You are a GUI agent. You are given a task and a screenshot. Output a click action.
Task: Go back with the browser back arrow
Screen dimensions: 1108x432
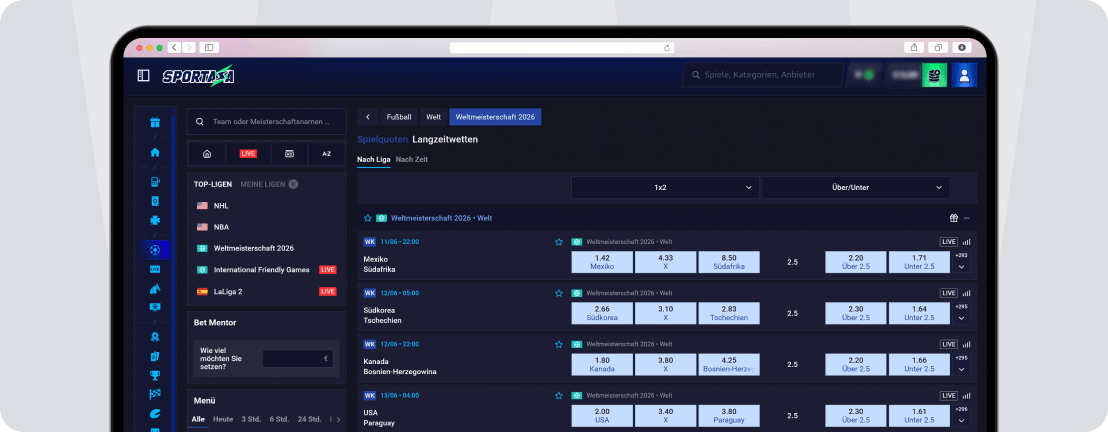coord(175,47)
